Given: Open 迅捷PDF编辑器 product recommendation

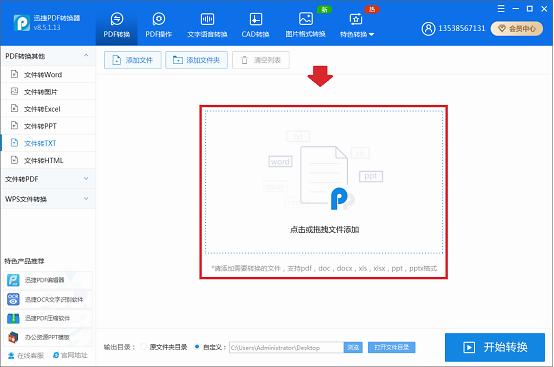Looking at the screenshot, I should [x=48, y=280].
